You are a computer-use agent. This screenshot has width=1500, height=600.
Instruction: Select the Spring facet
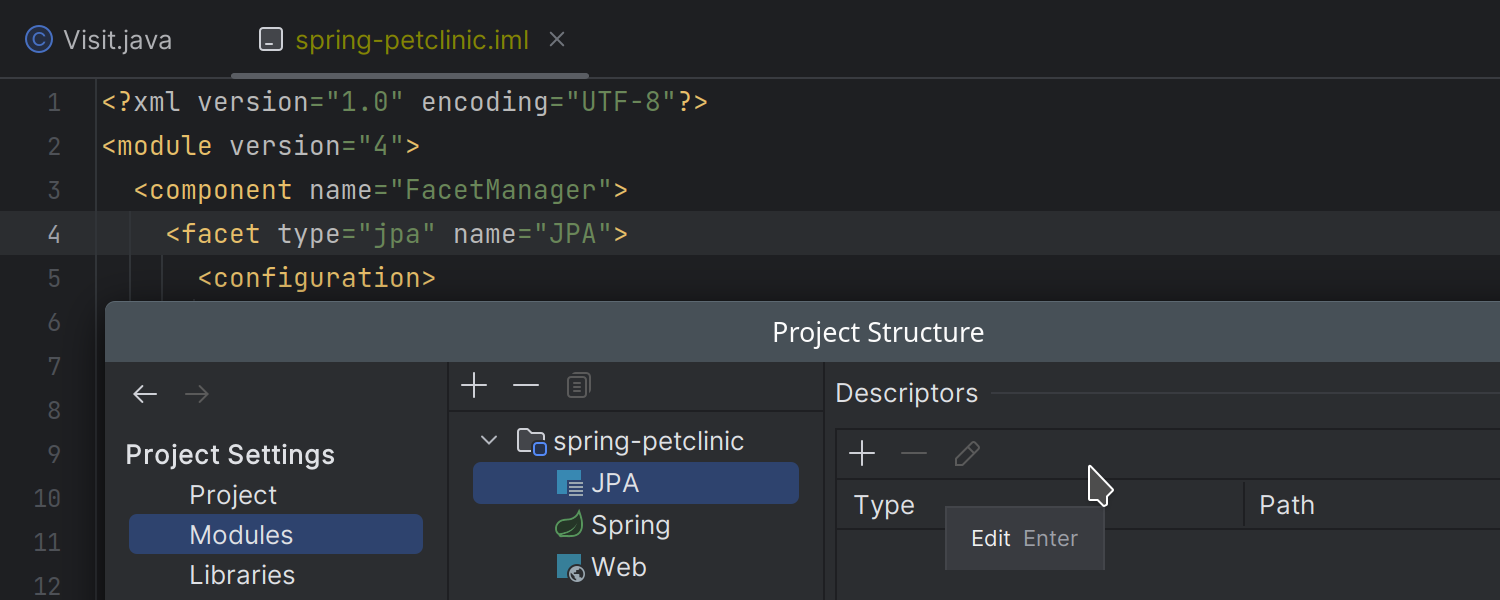point(630,525)
